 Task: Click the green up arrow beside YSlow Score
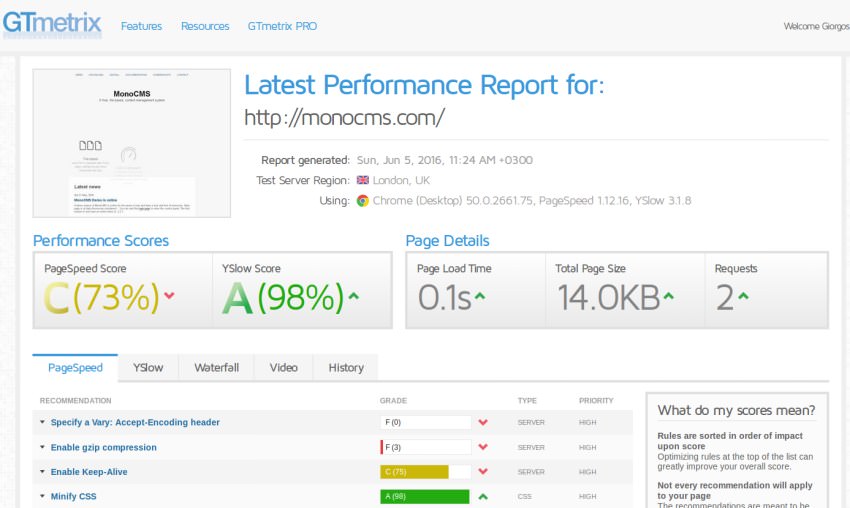coord(353,295)
